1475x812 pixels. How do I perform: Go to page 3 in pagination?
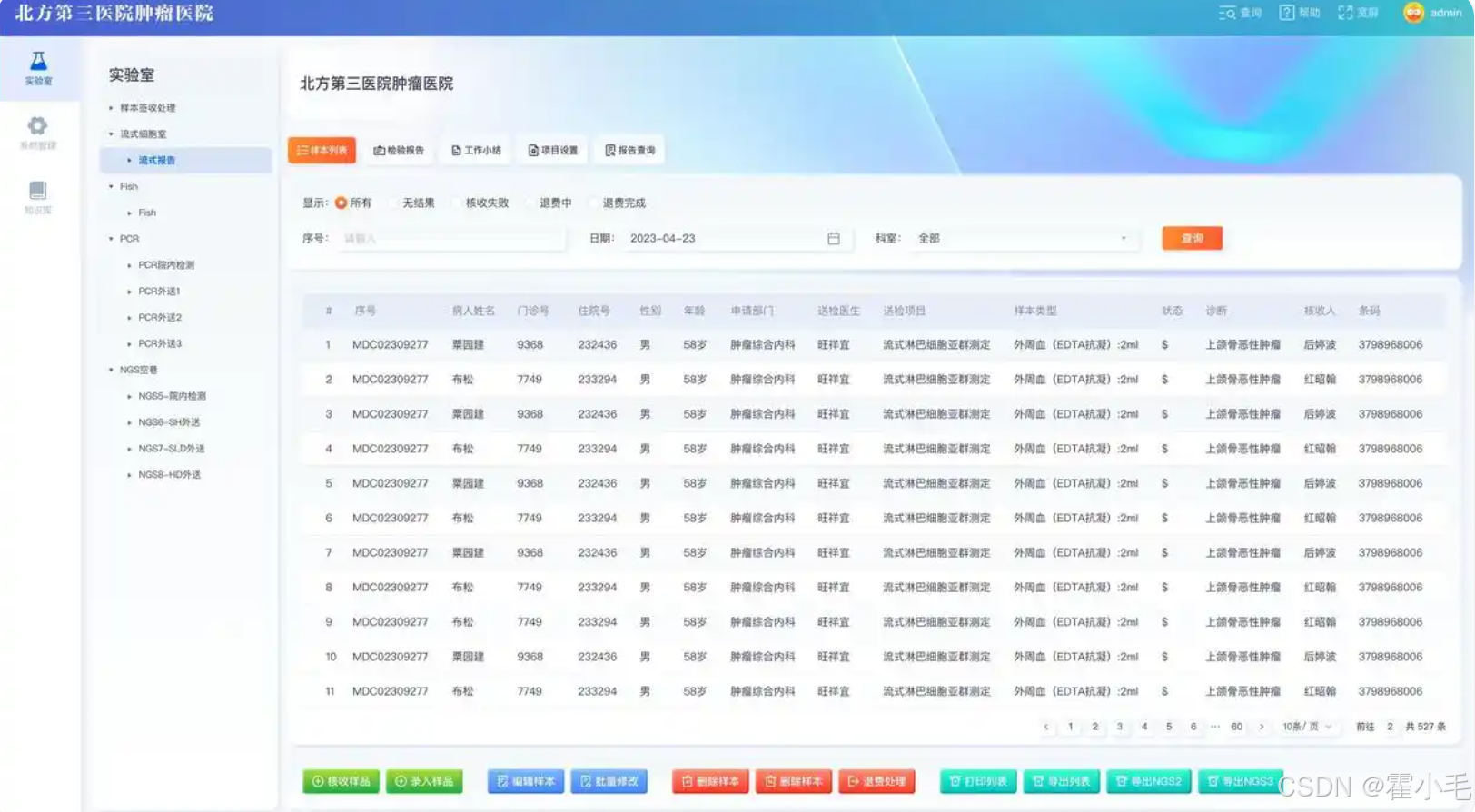[1120, 727]
